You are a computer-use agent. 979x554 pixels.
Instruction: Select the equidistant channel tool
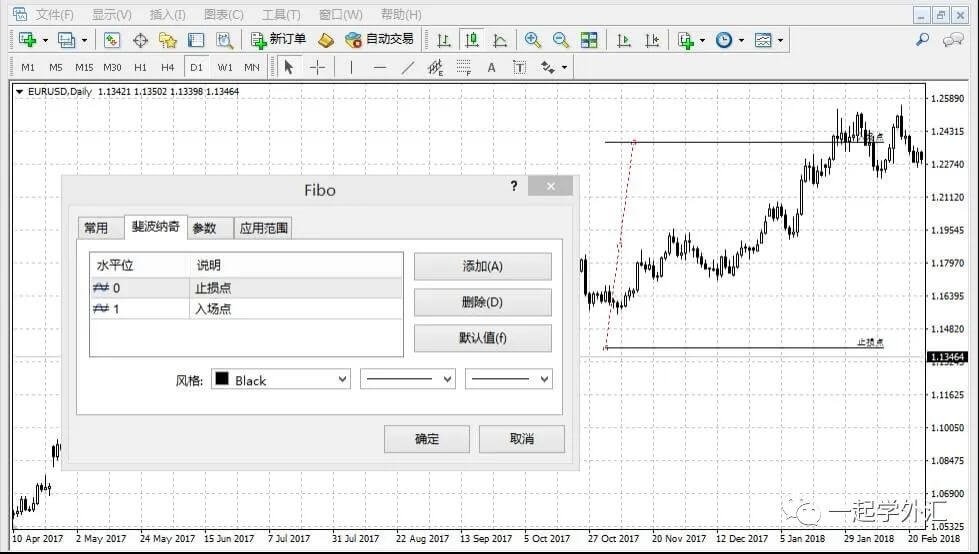point(435,67)
